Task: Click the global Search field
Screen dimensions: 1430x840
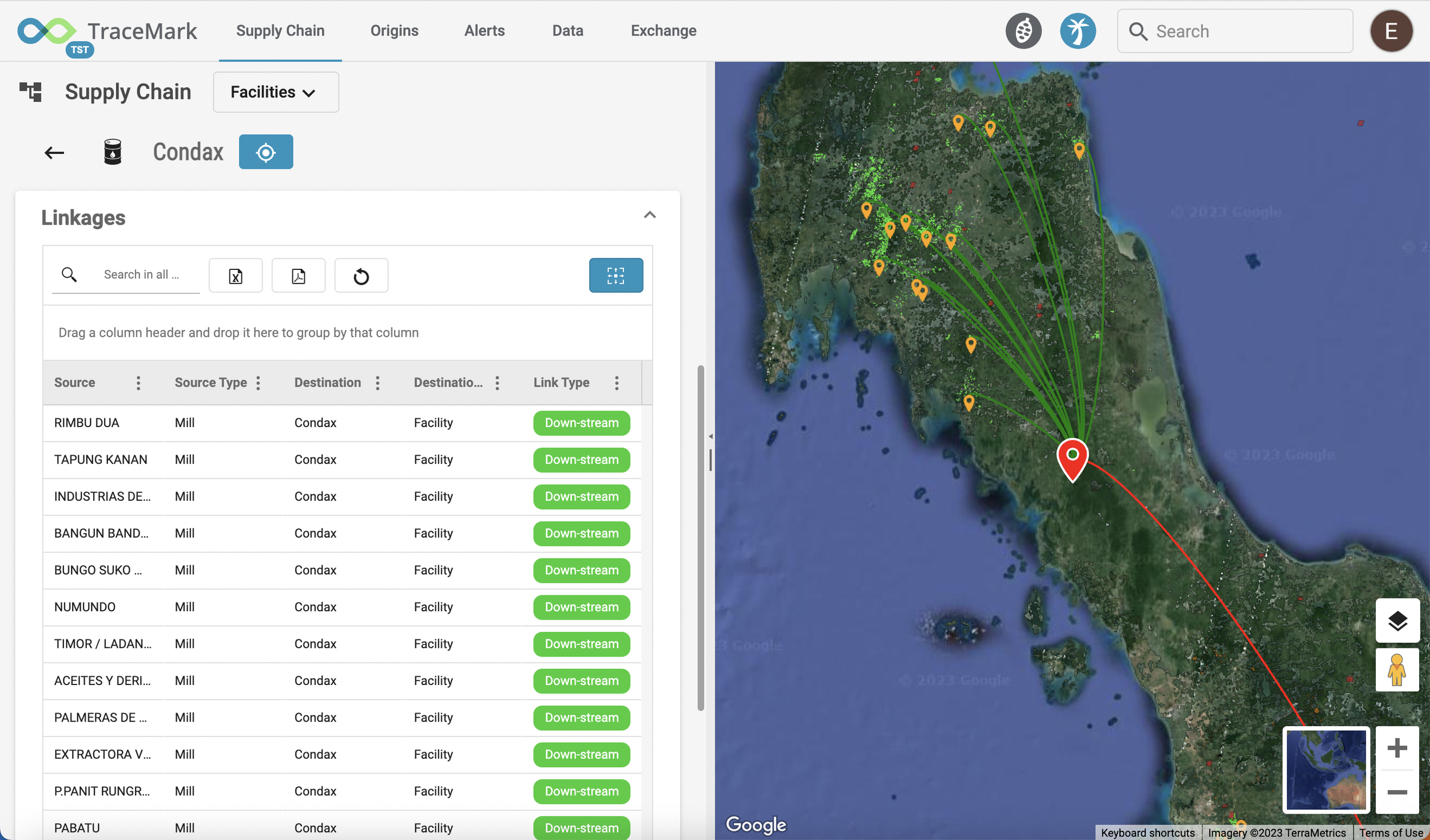Action: tap(1235, 31)
